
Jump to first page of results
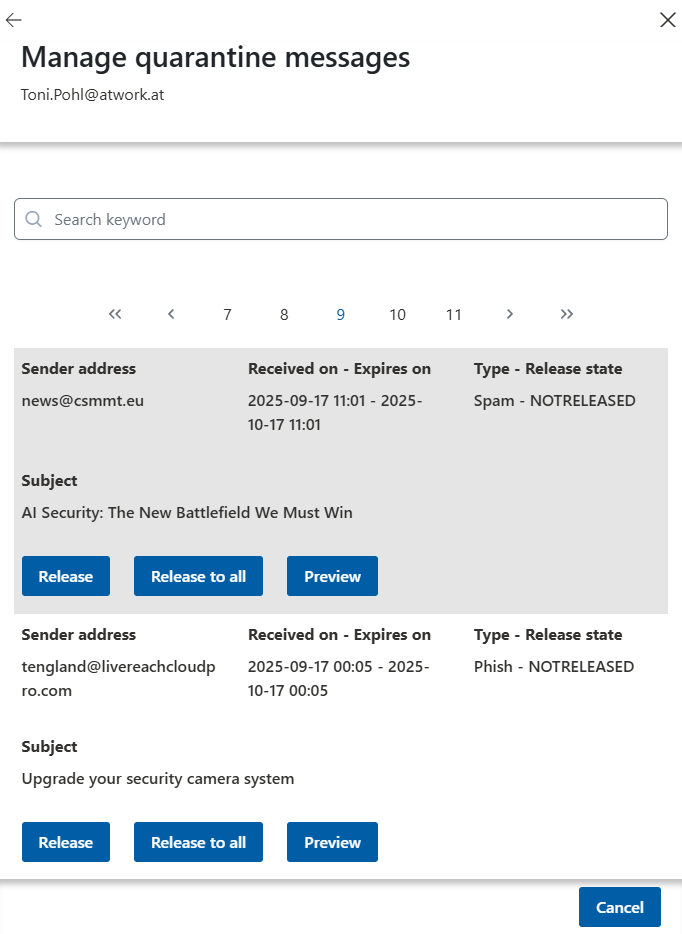pyautogui.click(x=115, y=314)
